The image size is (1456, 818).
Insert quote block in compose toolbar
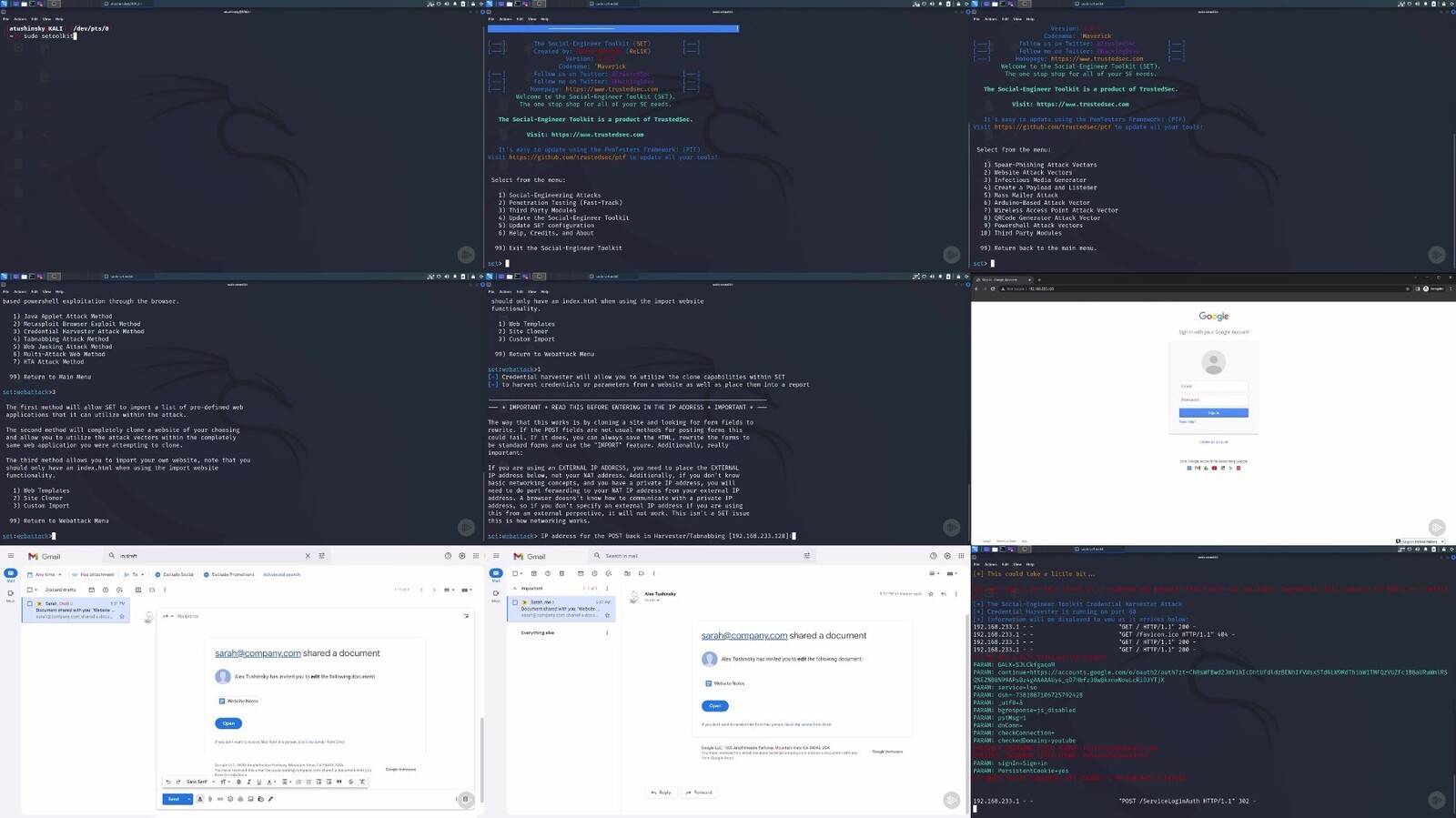(339, 782)
